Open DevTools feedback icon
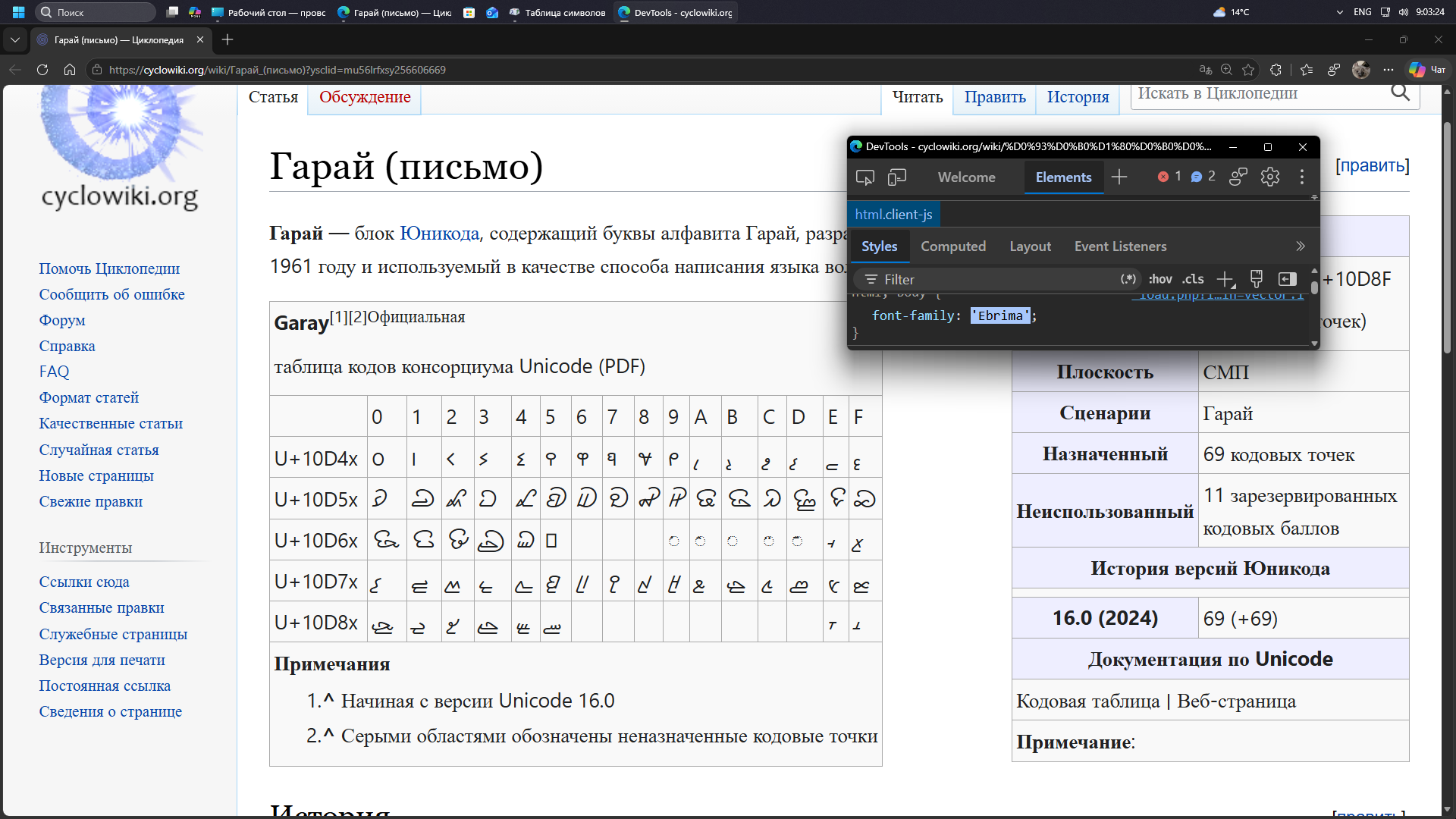 (x=1238, y=177)
